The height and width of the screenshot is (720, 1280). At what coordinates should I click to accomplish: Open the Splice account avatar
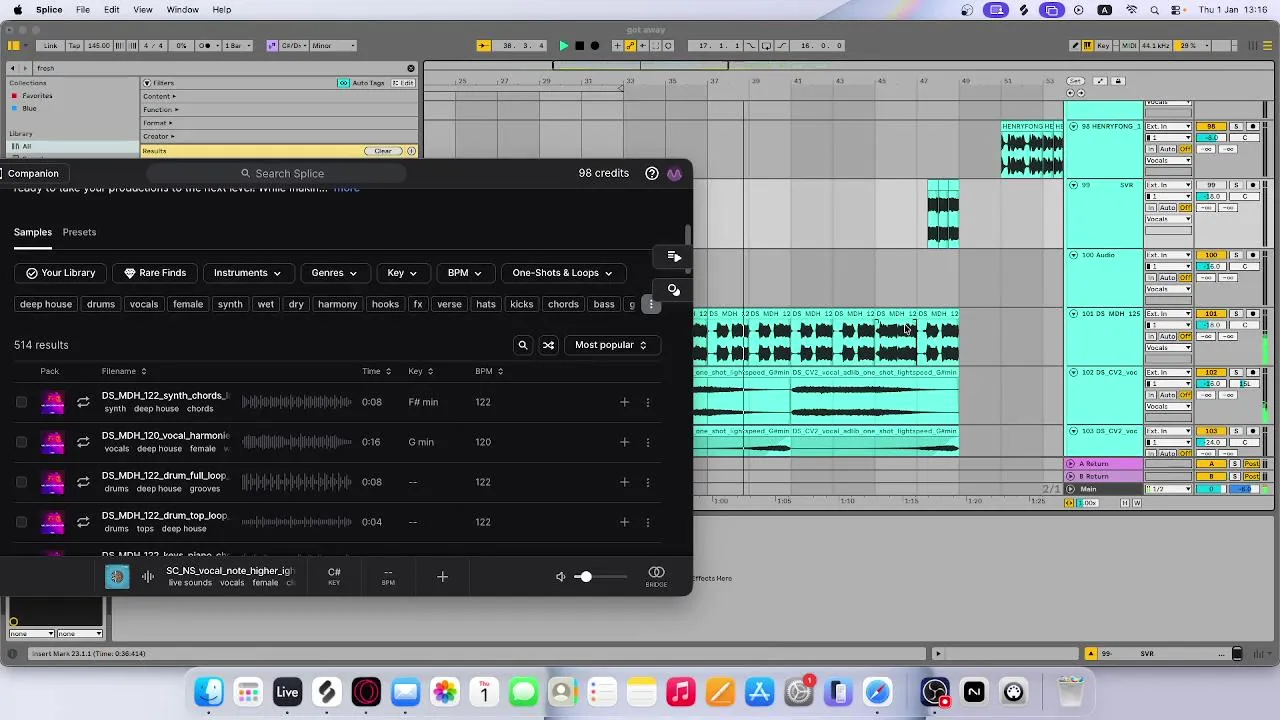[x=675, y=173]
